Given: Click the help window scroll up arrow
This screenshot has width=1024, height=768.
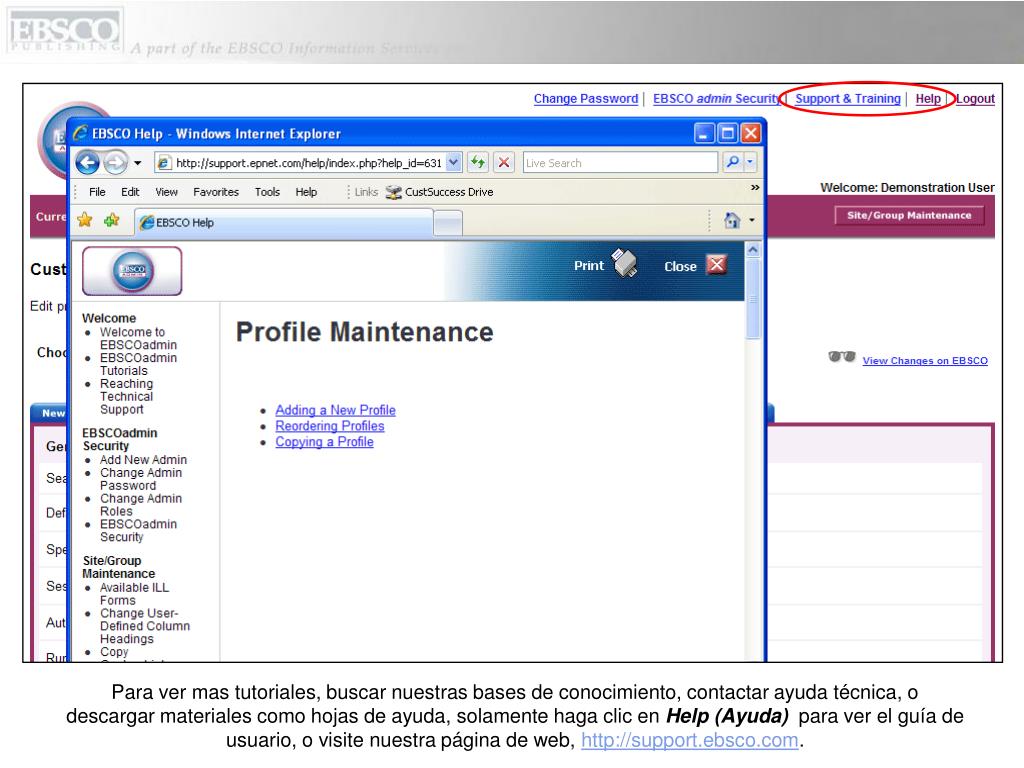Looking at the screenshot, I should (x=752, y=250).
